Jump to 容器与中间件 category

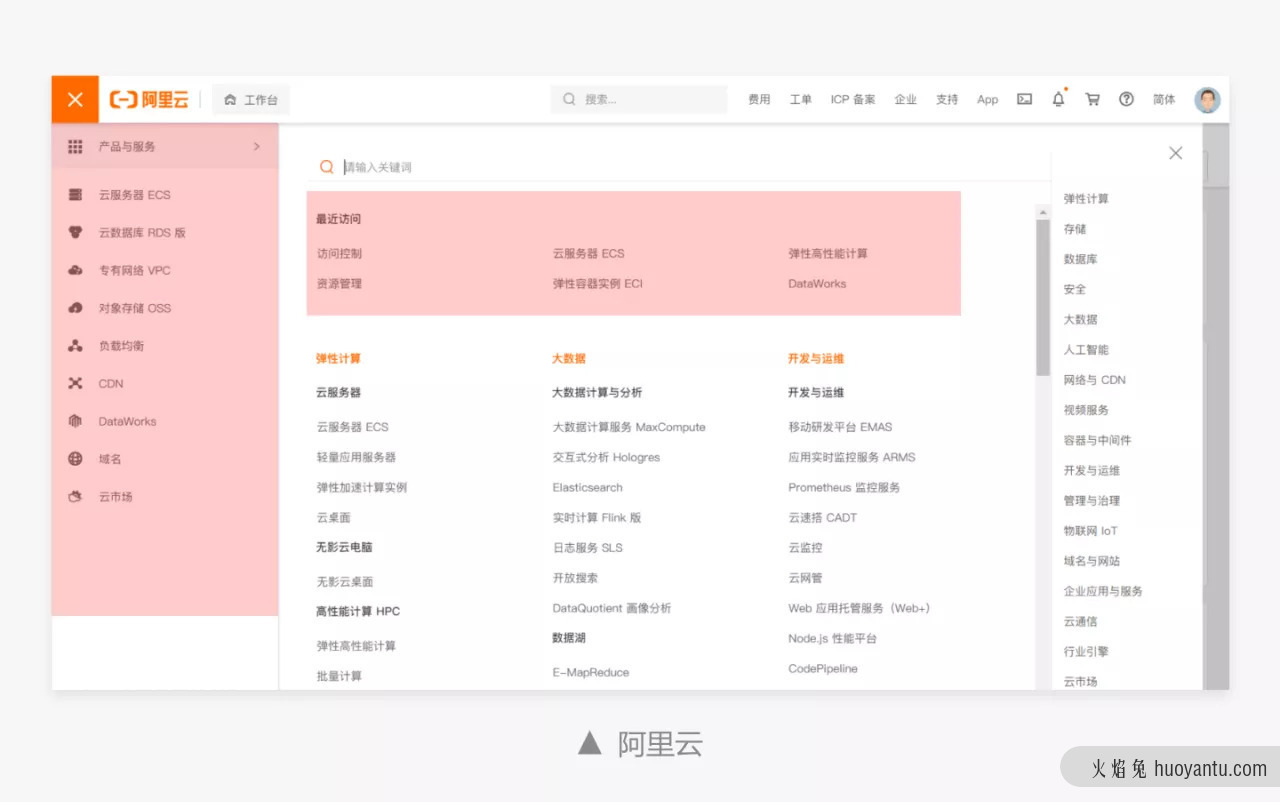point(1097,440)
